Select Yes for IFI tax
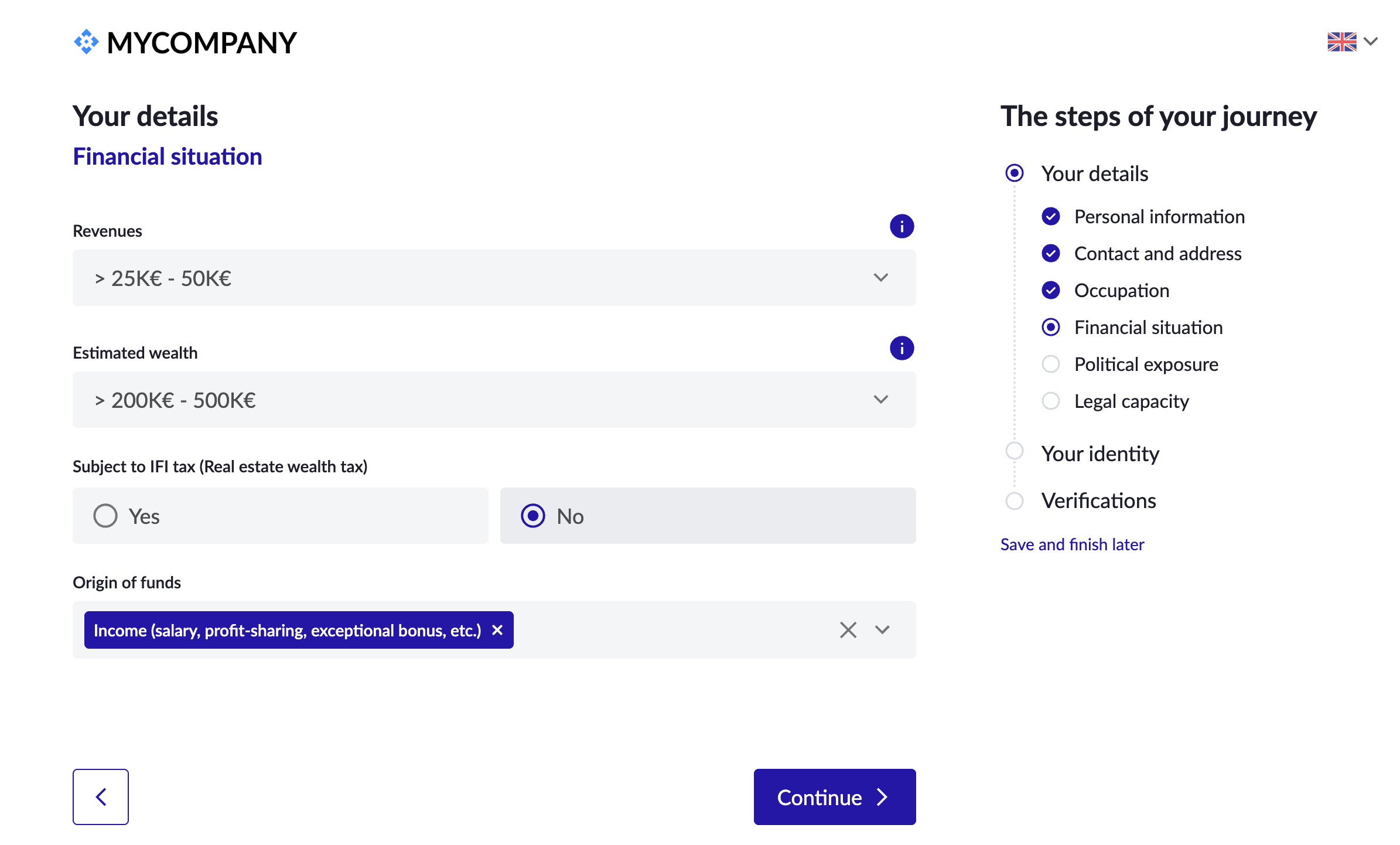 pos(105,516)
